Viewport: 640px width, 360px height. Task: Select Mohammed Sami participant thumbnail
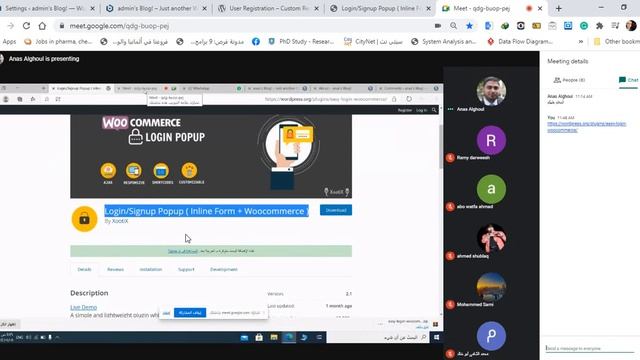click(491, 287)
